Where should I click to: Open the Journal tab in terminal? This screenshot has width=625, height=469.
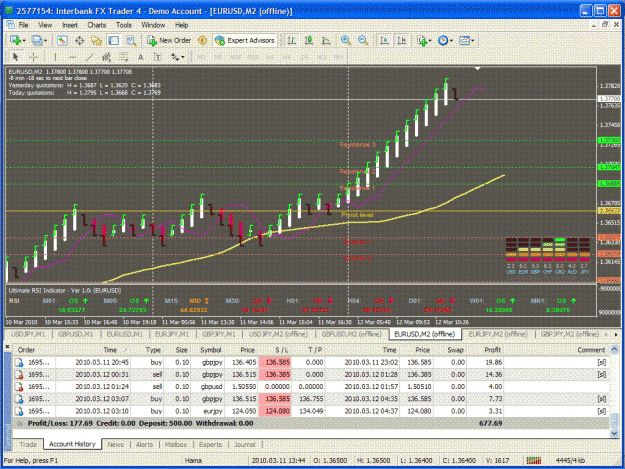point(245,444)
